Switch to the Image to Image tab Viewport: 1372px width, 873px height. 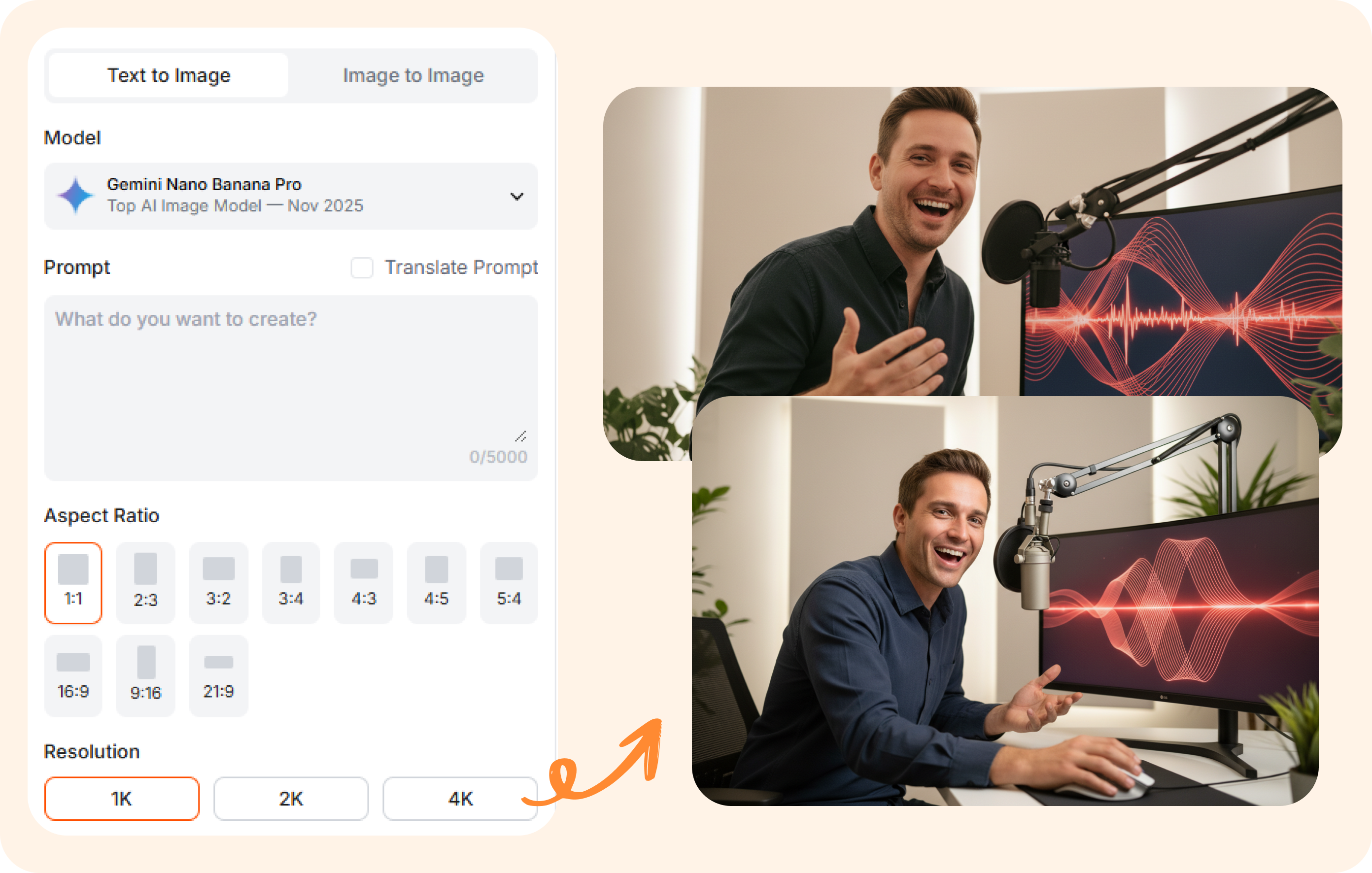tap(413, 75)
